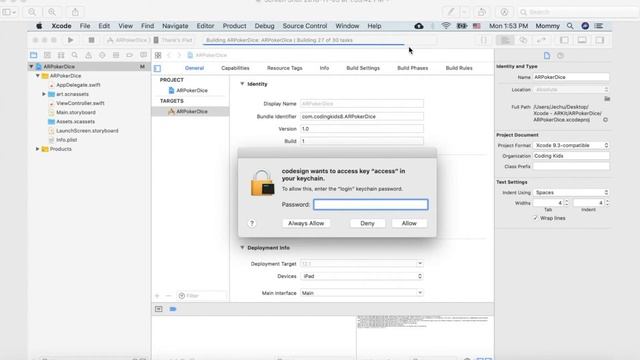Click the Bundle Identifier field

coord(362,116)
